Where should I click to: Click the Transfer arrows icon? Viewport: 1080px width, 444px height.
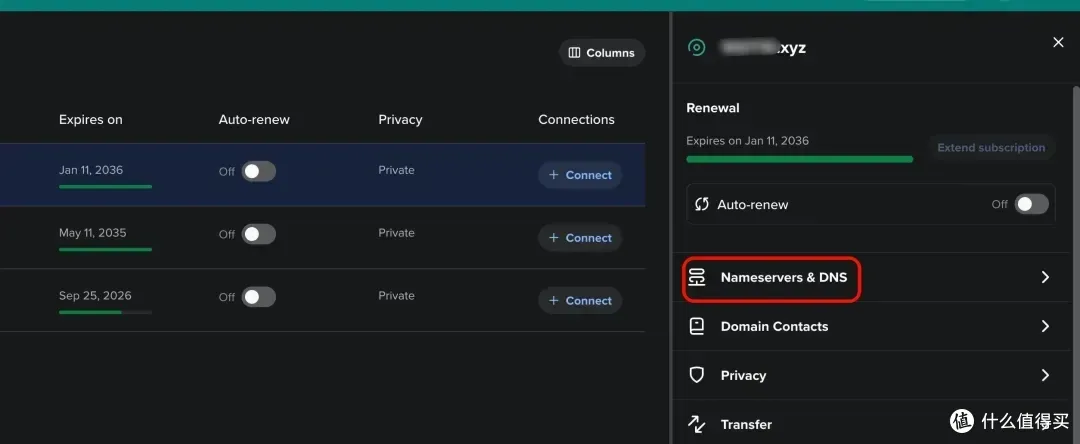tap(697, 424)
